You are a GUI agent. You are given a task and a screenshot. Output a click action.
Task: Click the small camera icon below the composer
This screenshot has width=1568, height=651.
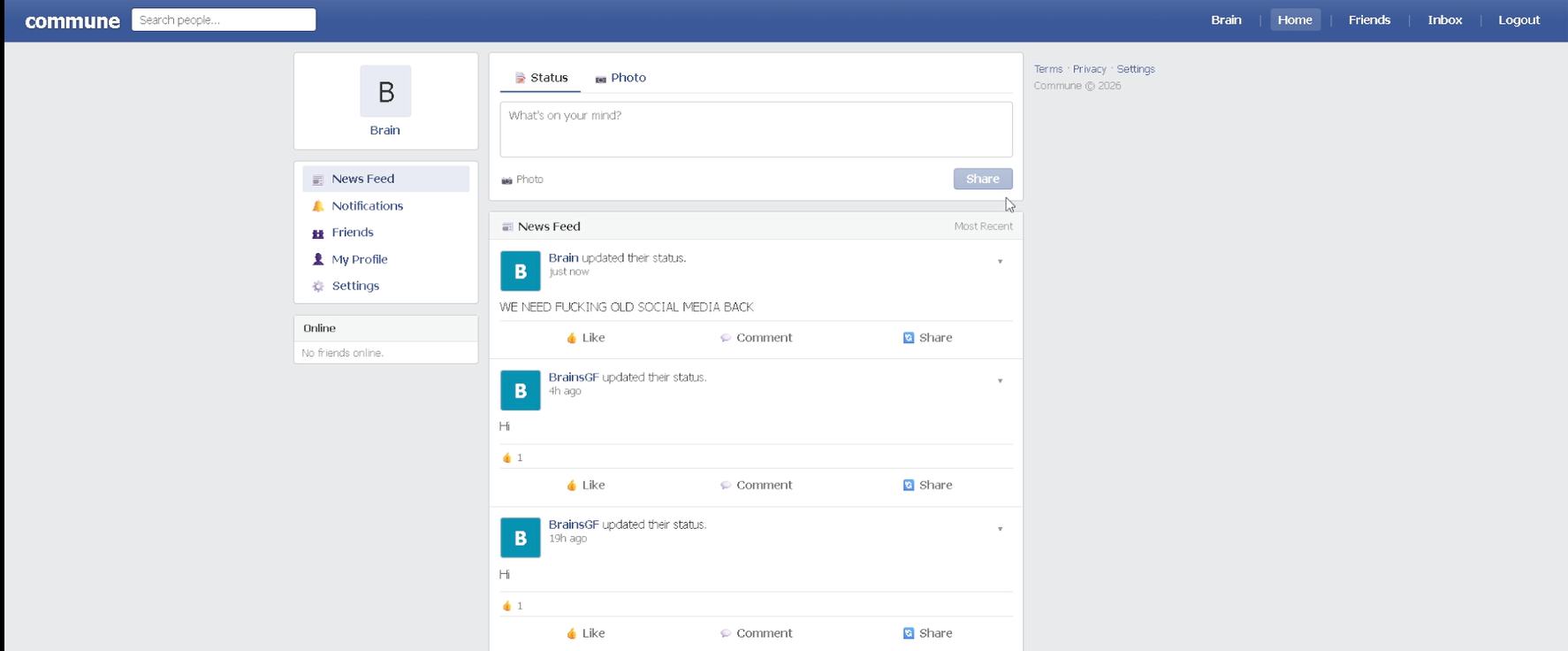506,180
